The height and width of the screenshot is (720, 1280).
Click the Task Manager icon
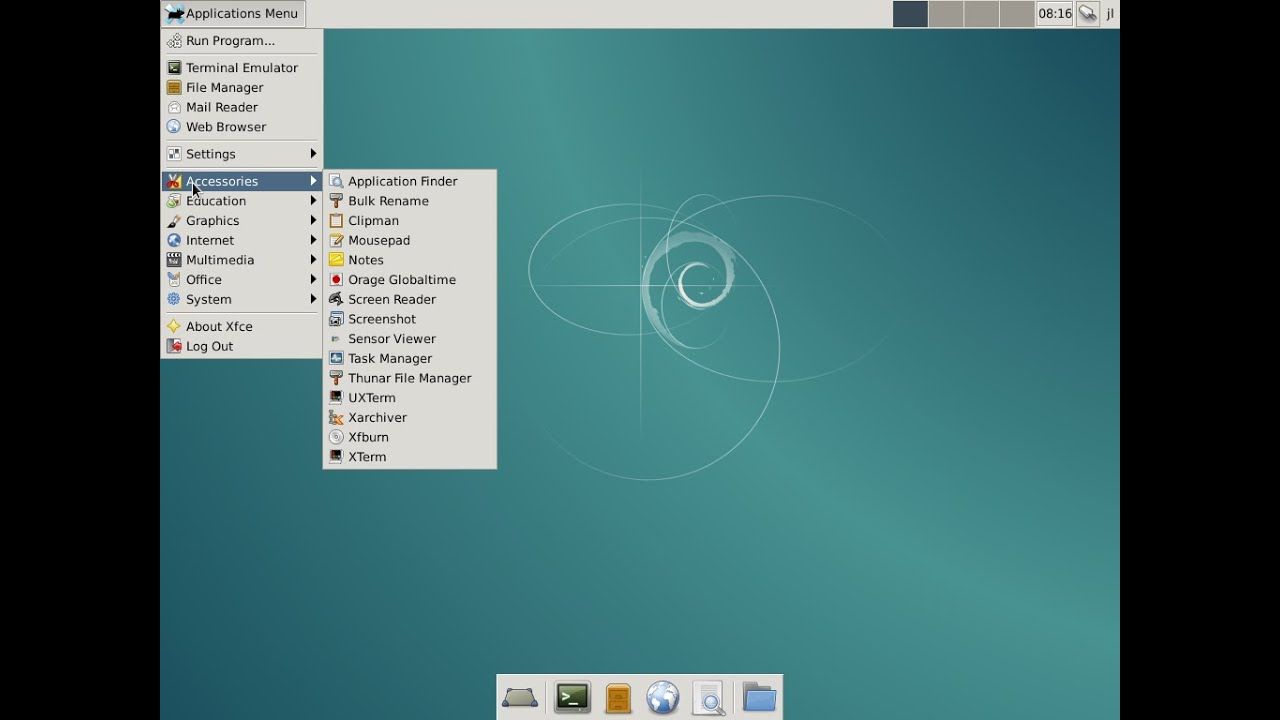tap(336, 358)
